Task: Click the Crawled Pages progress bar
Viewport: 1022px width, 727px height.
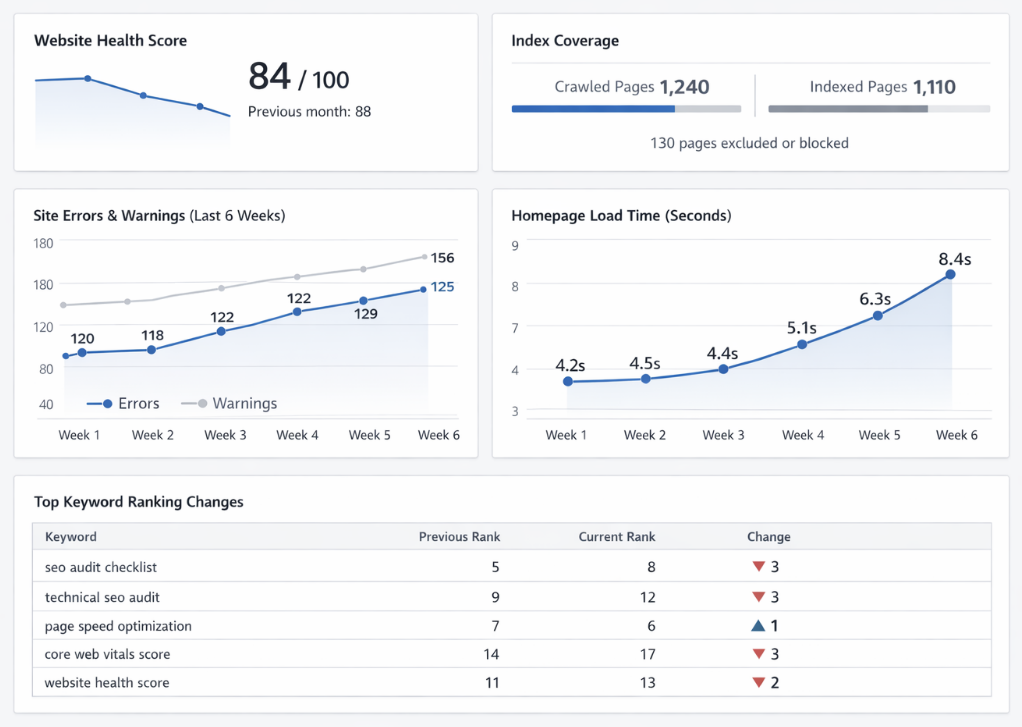Action: point(626,109)
